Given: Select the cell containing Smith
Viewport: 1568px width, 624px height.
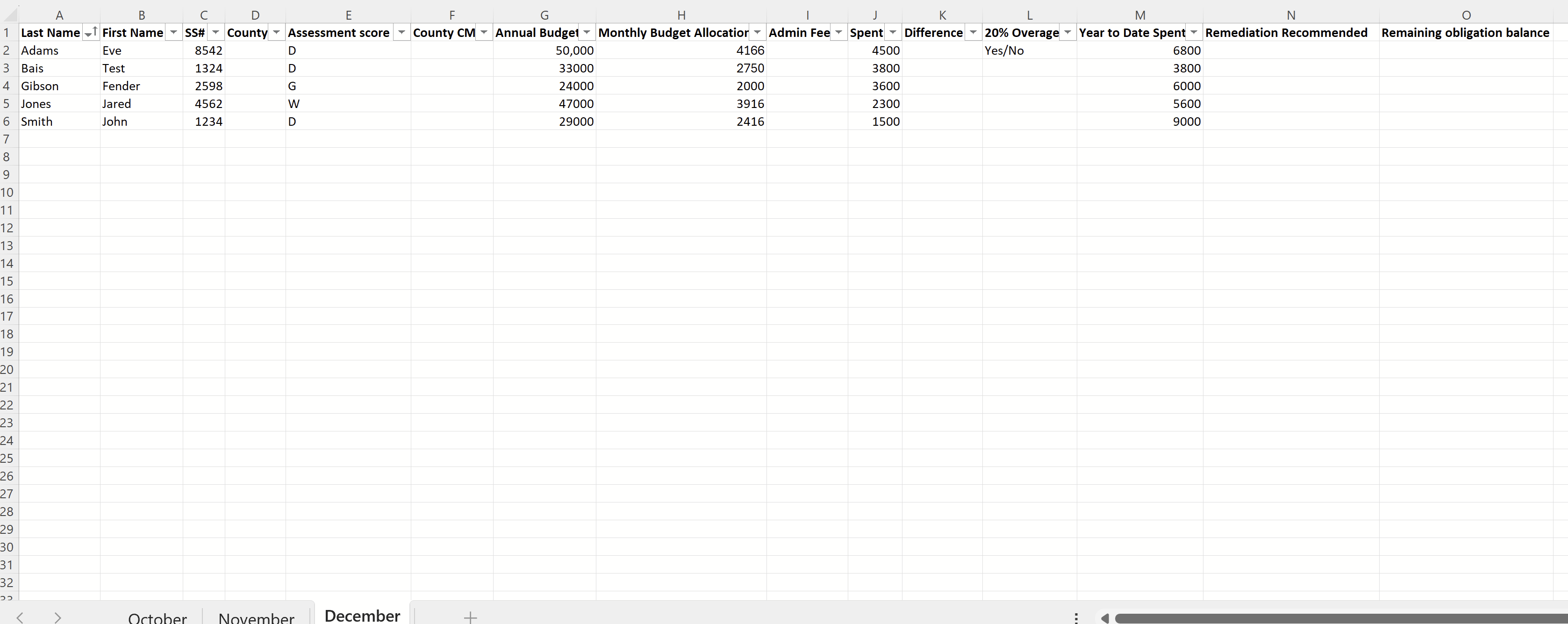Looking at the screenshot, I should click(x=60, y=121).
